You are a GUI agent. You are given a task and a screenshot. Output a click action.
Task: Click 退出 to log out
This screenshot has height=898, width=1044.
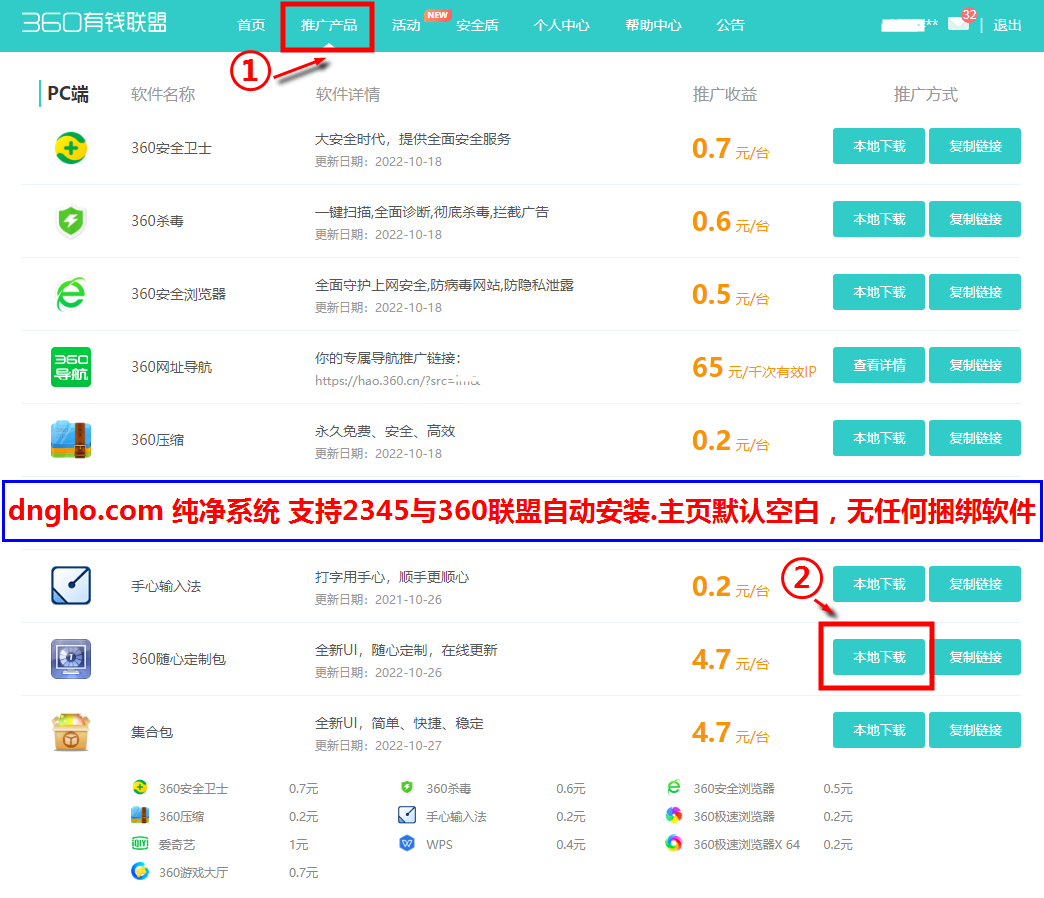[1007, 25]
